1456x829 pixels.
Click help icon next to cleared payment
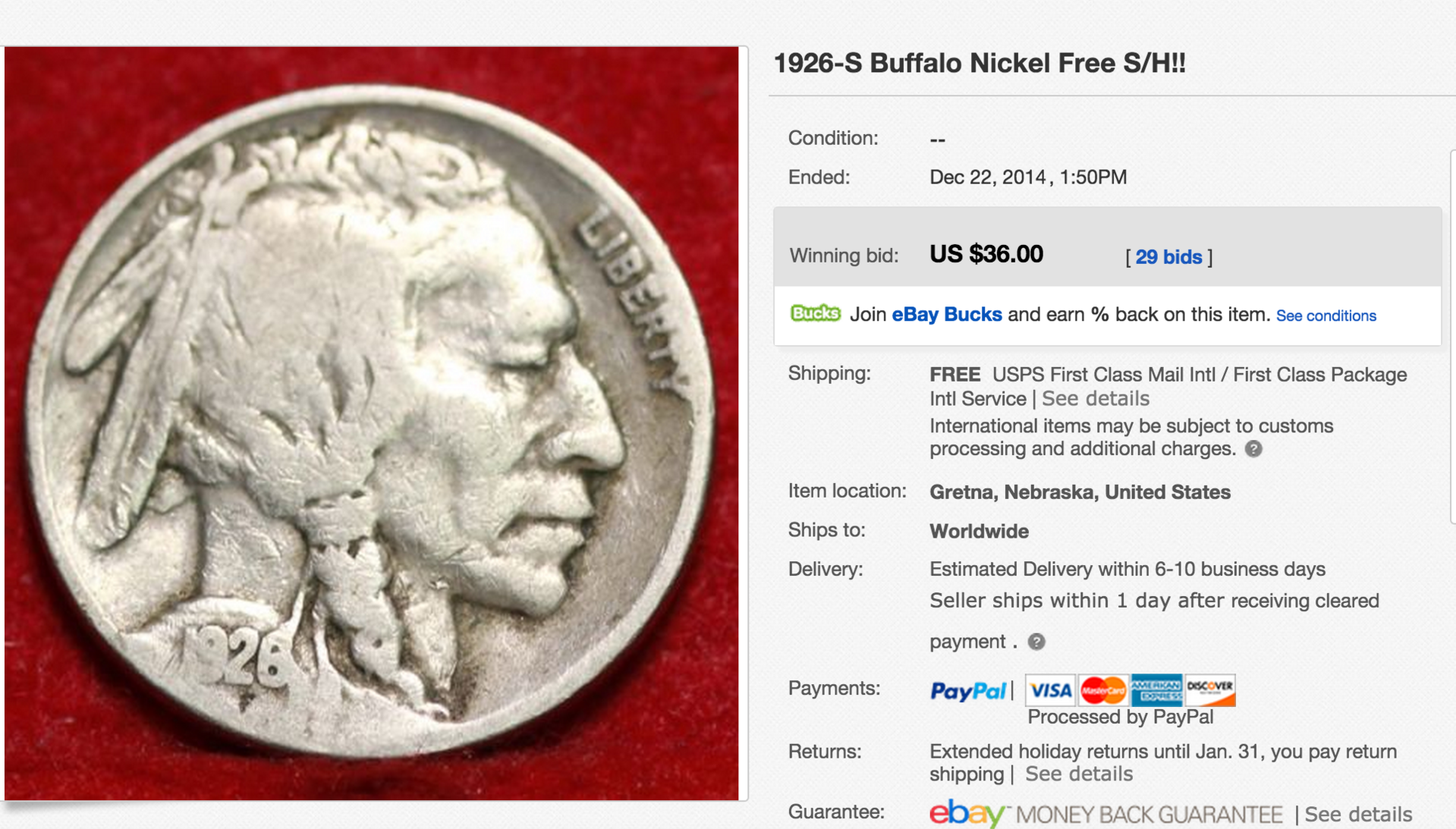(x=1036, y=642)
